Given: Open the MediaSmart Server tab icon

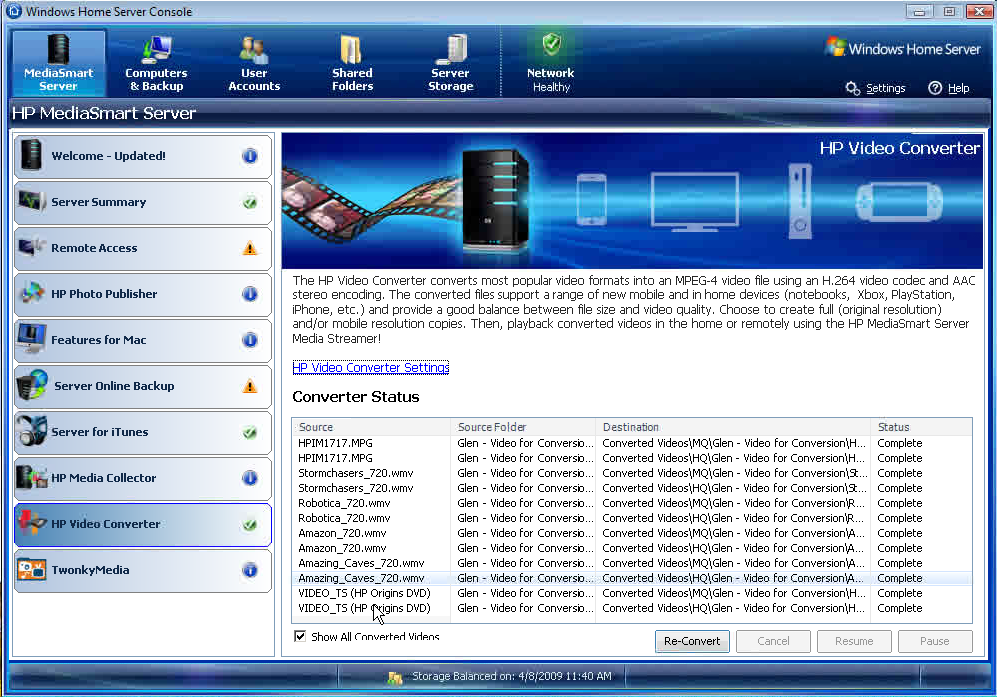Looking at the screenshot, I should tap(58, 48).
